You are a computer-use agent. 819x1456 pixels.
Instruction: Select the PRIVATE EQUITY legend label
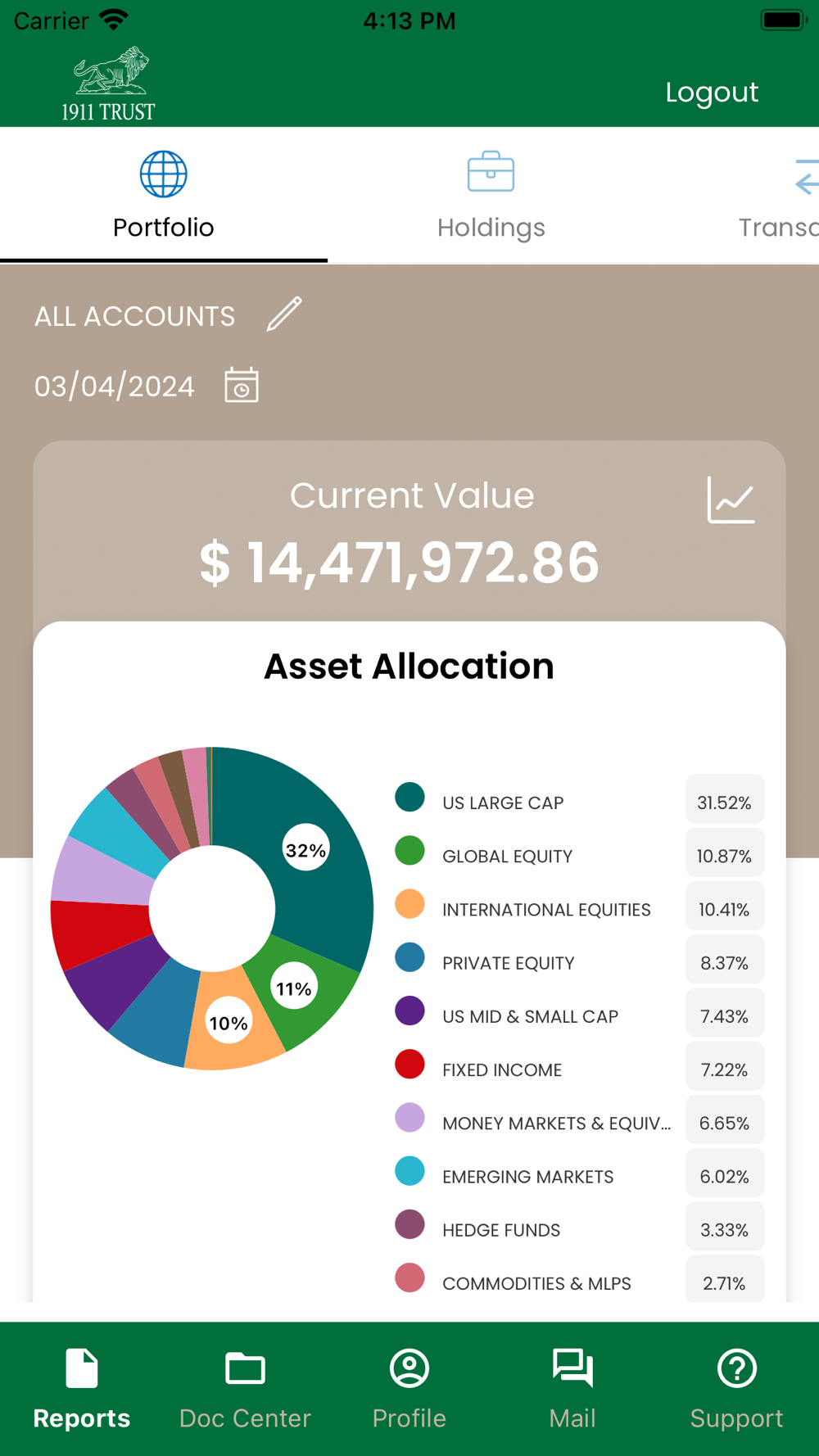point(508,963)
